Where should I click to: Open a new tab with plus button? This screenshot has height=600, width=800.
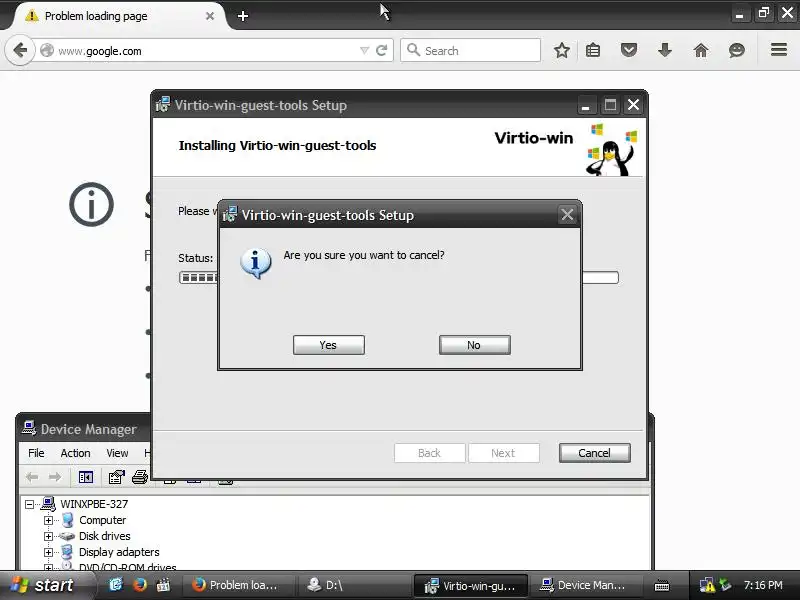[243, 16]
